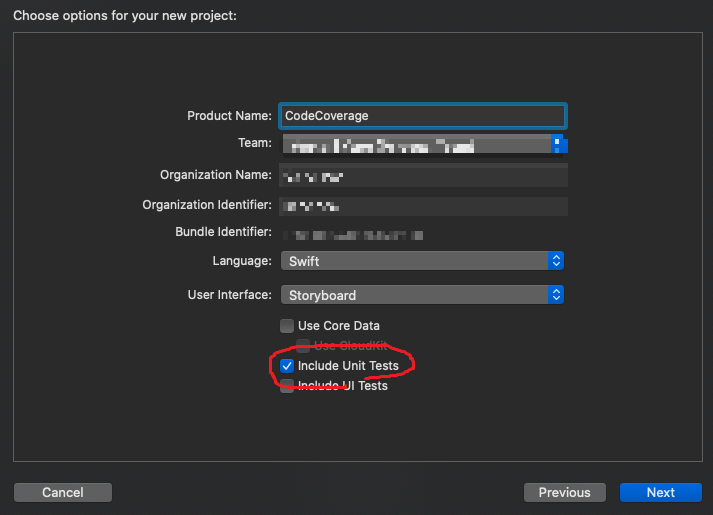Click the Product Name field containing CodeCoverage
This screenshot has height=515, width=713.
point(422,116)
